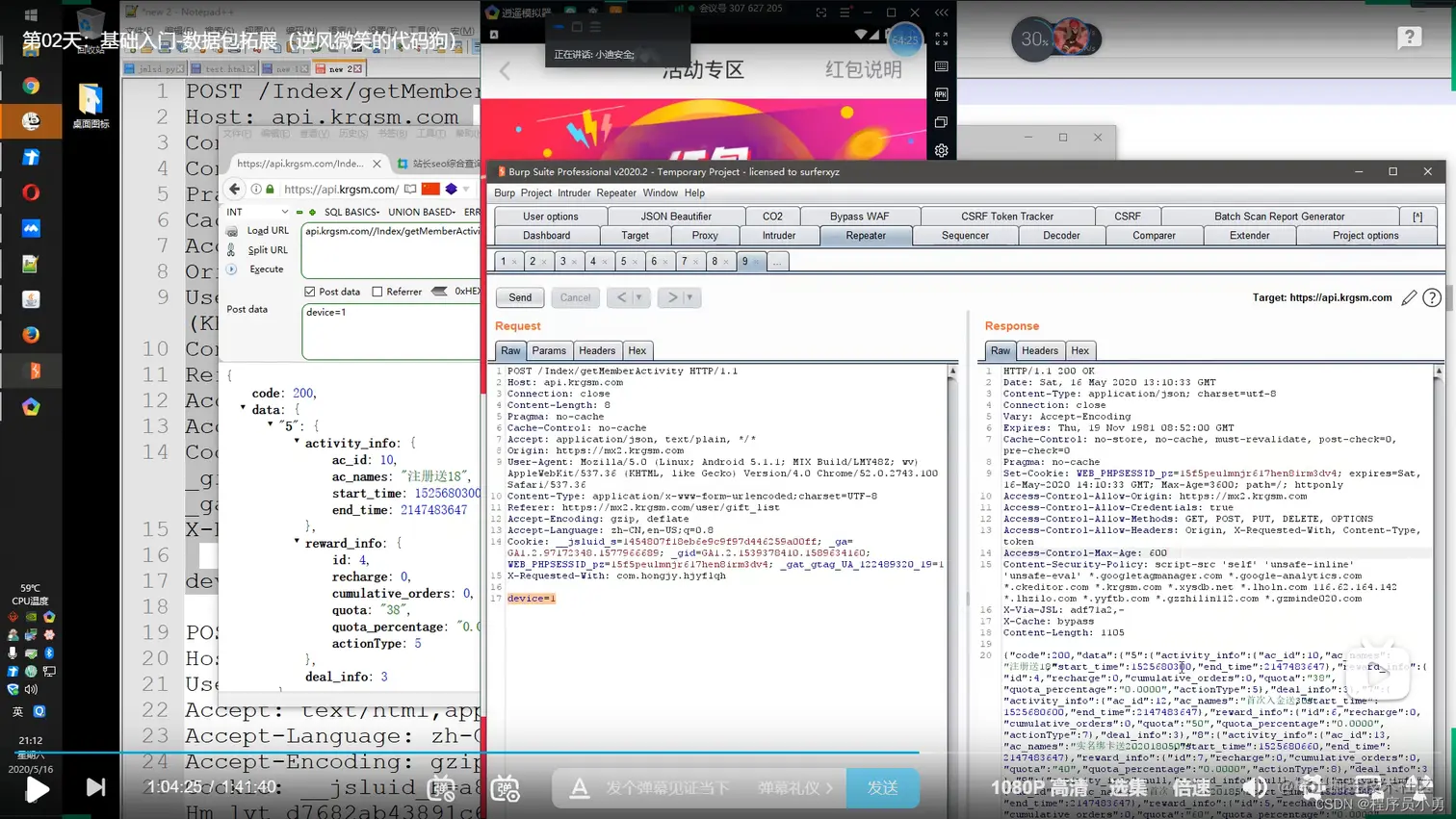Click the China flag extension icon
Screen dimensions: 1456x819
430,189
